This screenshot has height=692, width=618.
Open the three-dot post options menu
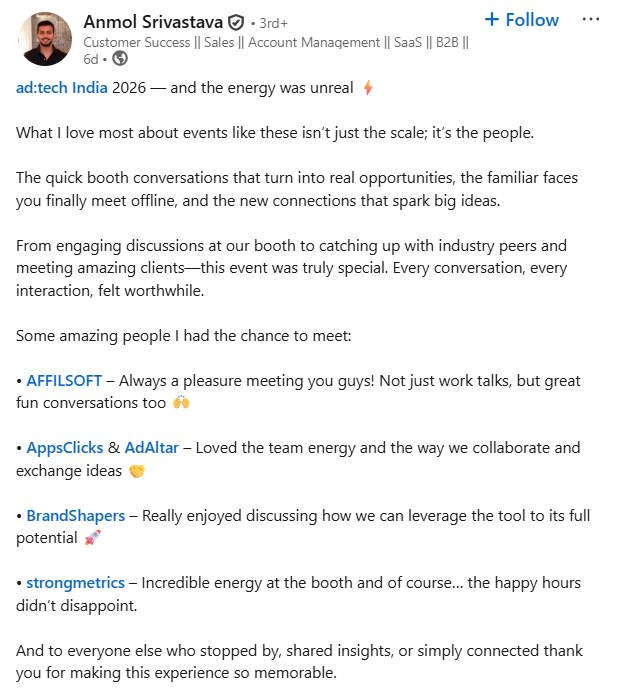(x=591, y=20)
